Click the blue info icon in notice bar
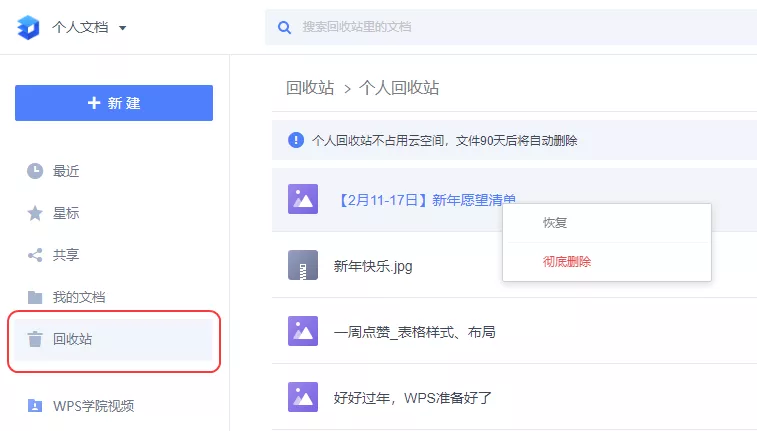 pos(296,140)
